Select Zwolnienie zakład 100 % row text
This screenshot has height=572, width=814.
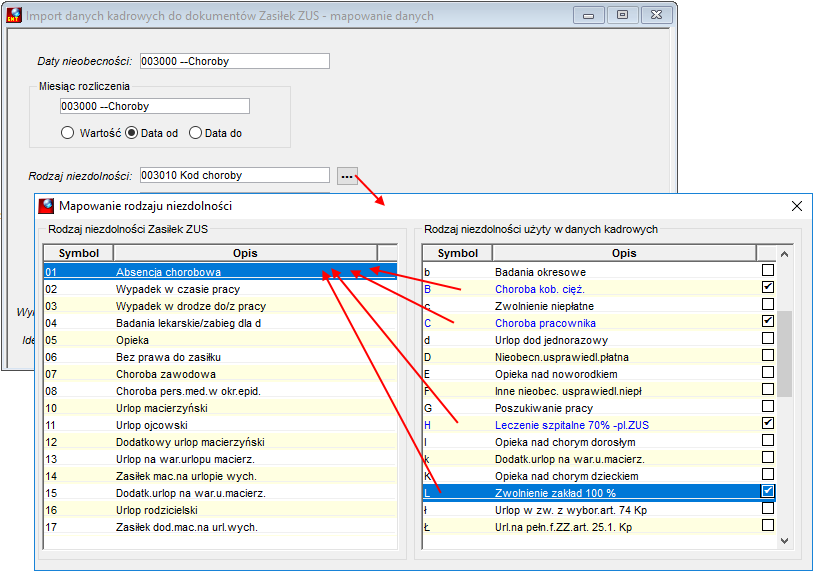pos(555,493)
